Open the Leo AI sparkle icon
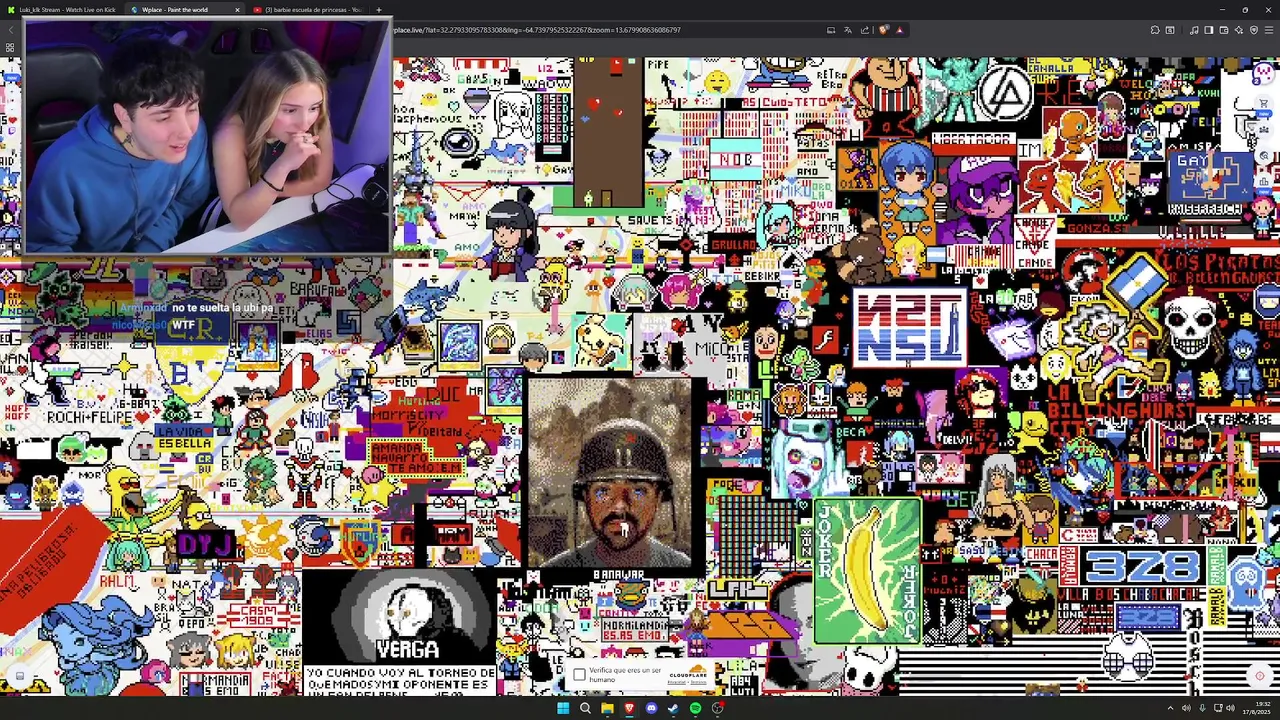1280x720 pixels. pyautogui.click(x=1239, y=30)
